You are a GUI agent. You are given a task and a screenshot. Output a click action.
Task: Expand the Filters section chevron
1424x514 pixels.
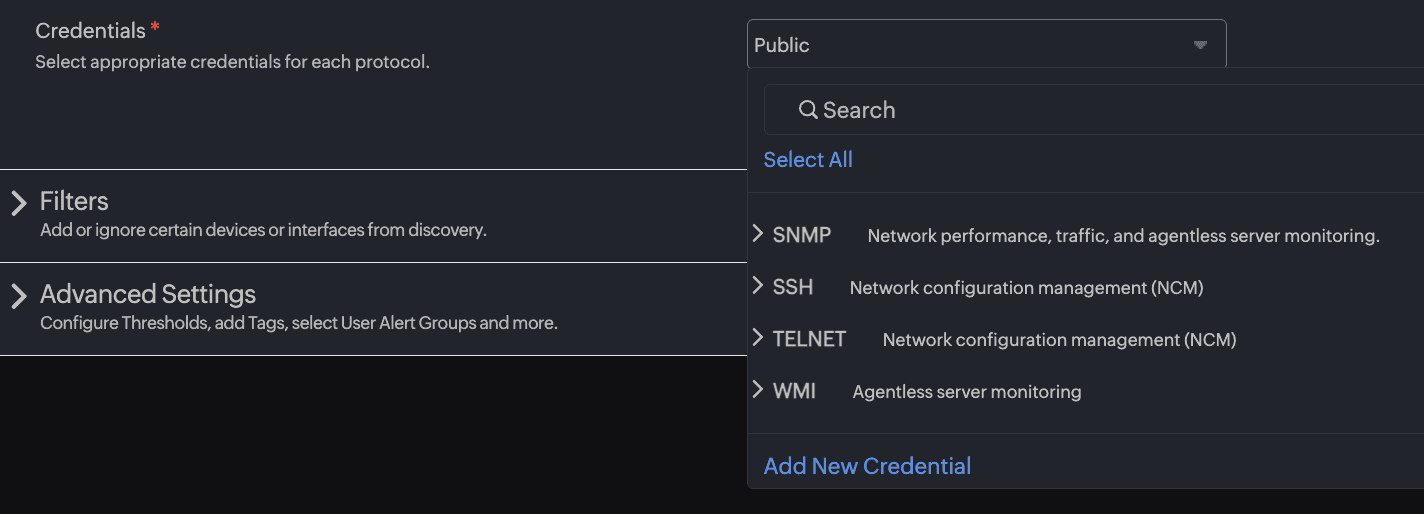click(19, 203)
